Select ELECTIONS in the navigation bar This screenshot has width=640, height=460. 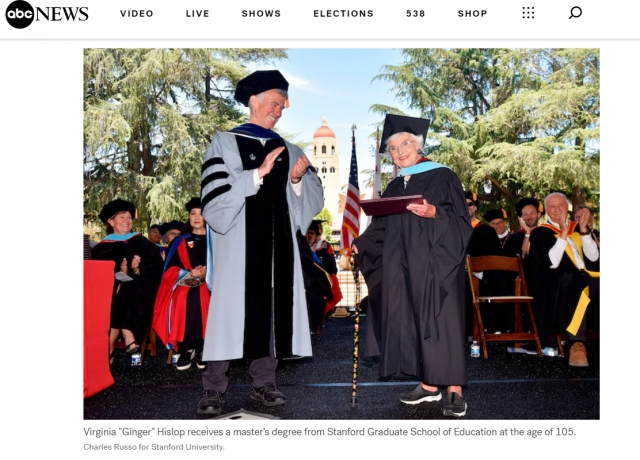pyautogui.click(x=343, y=13)
